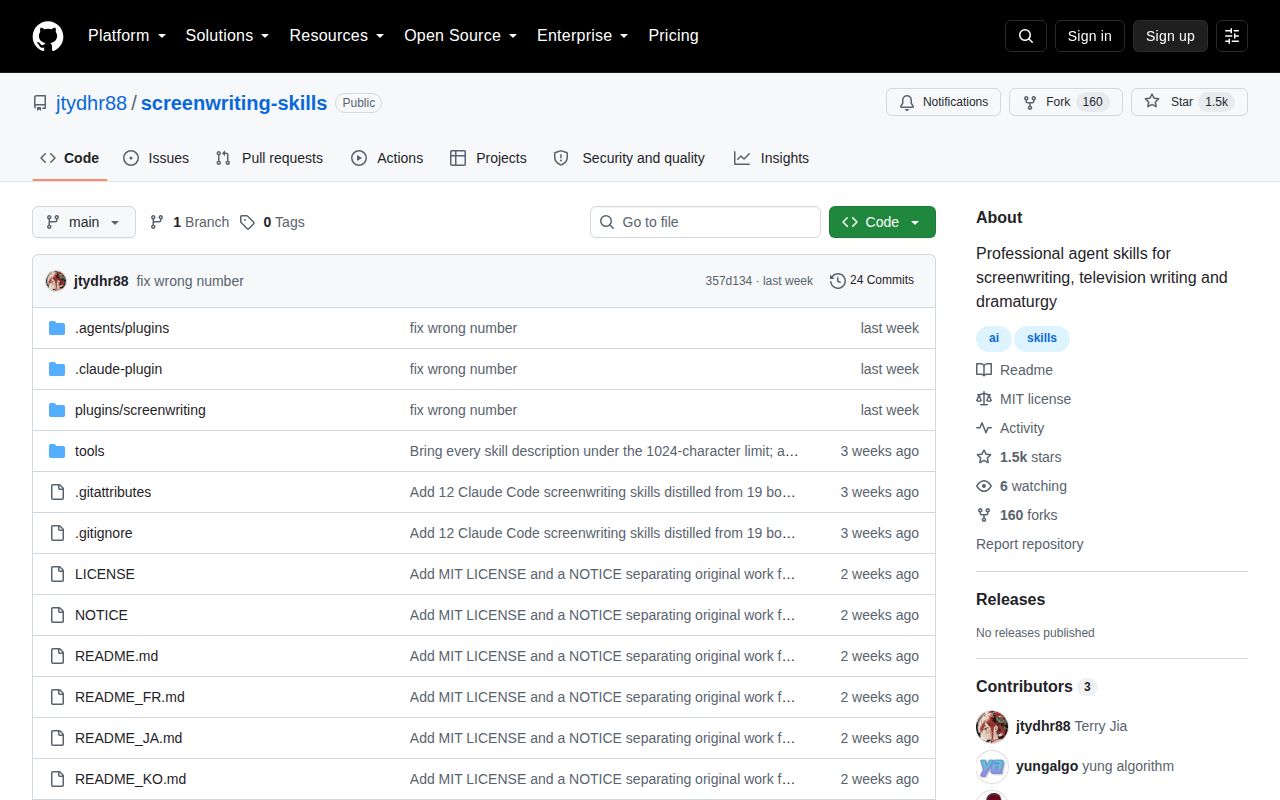Click the skills topic tag
This screenshot has height=800, width=1280.
[1042, 338]
